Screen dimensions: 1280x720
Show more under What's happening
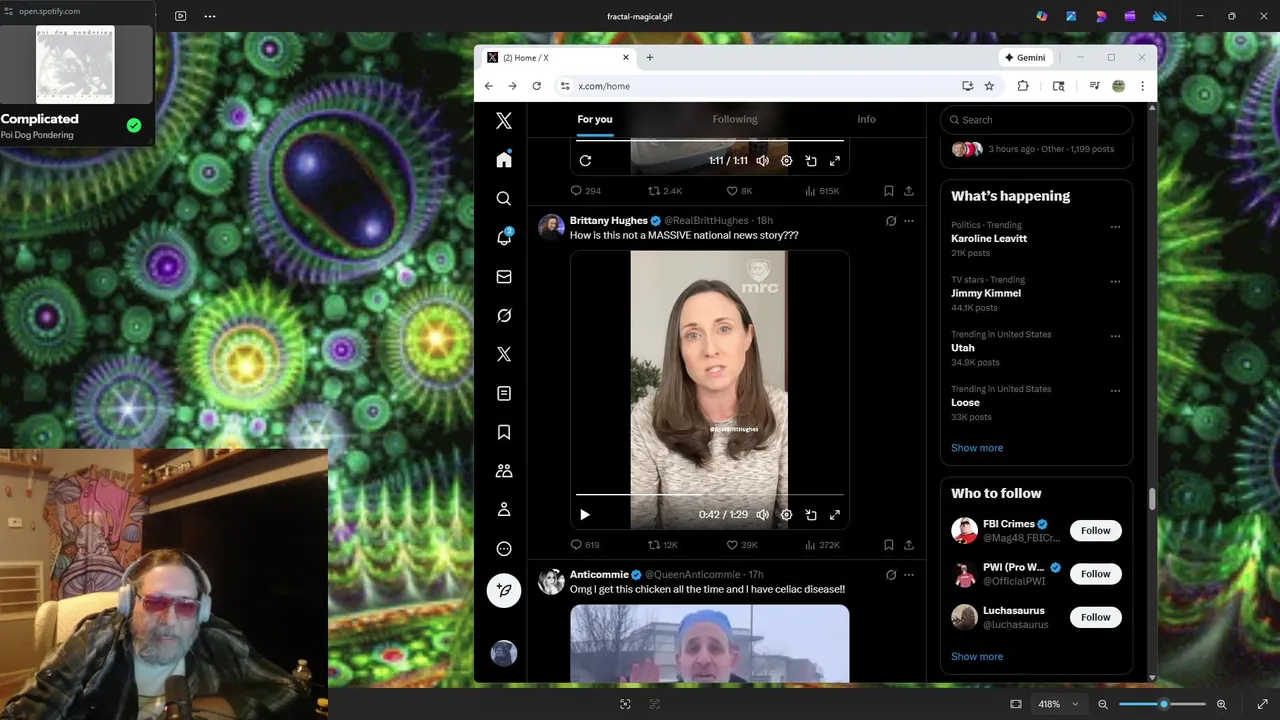pos(977,448)
